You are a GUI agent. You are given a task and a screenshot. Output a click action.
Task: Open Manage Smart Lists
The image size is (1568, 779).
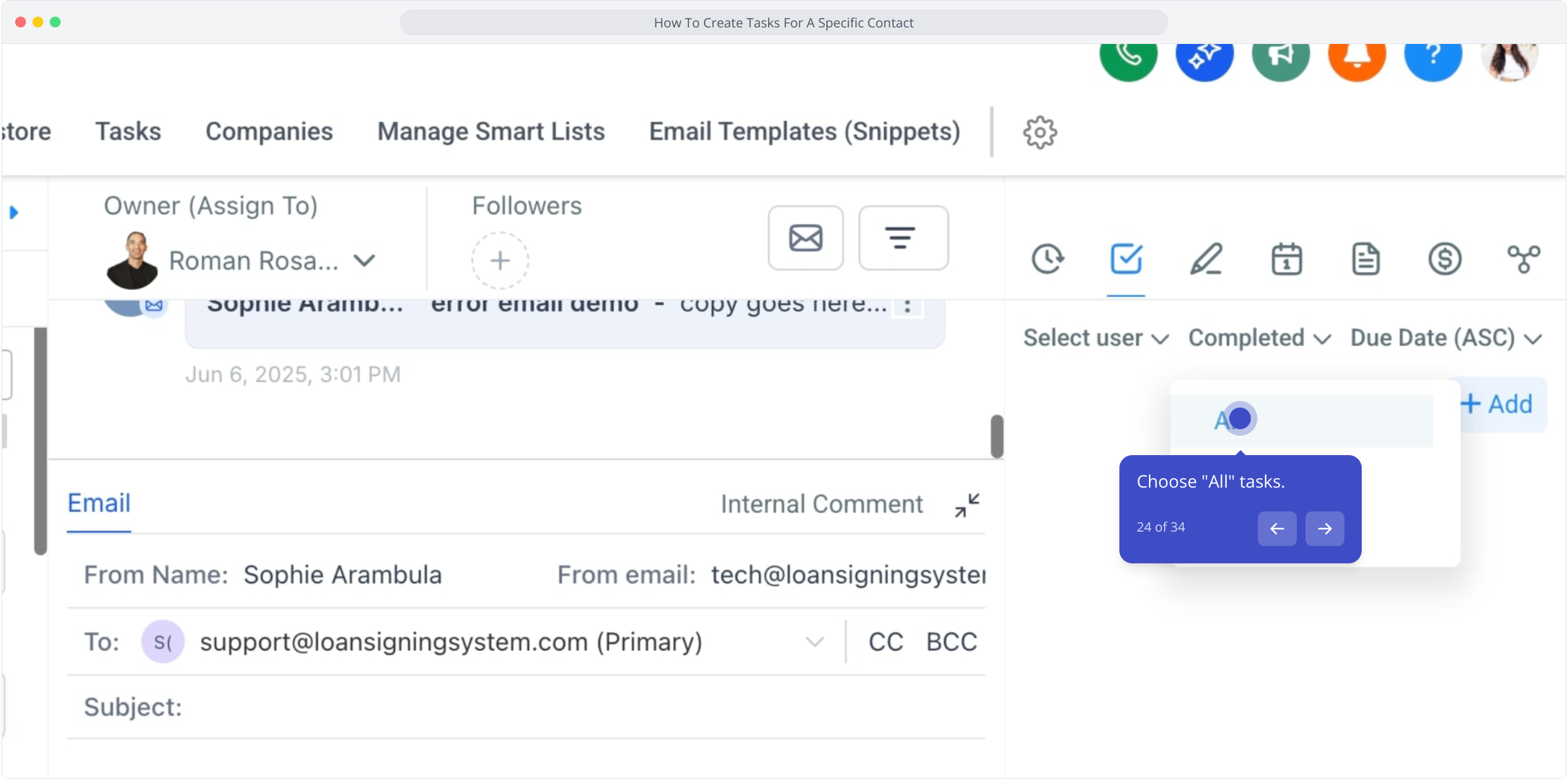pyautogui.click(x=491, y=131)
